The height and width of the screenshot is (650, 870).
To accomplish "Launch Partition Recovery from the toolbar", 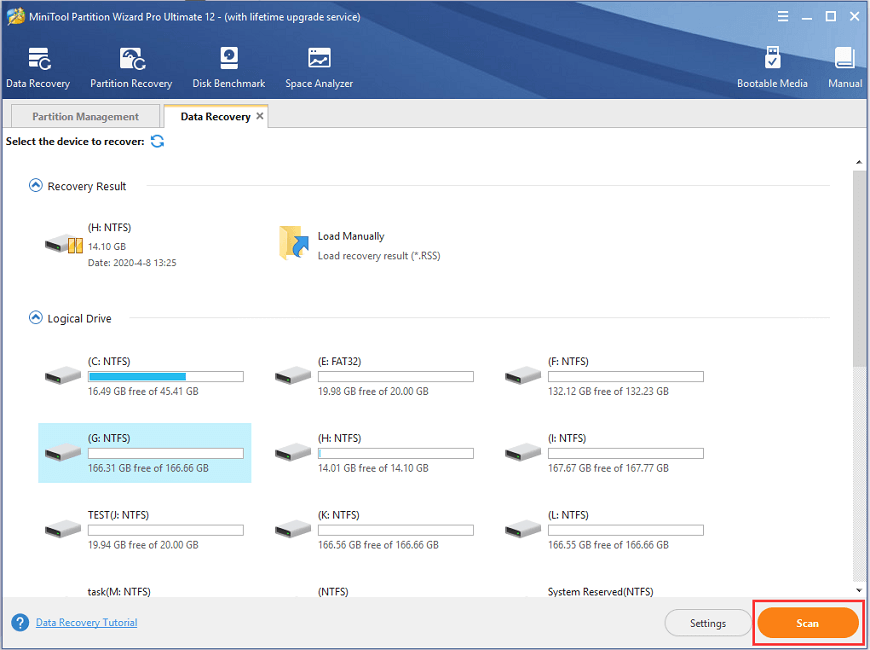I will pos(131,68).
